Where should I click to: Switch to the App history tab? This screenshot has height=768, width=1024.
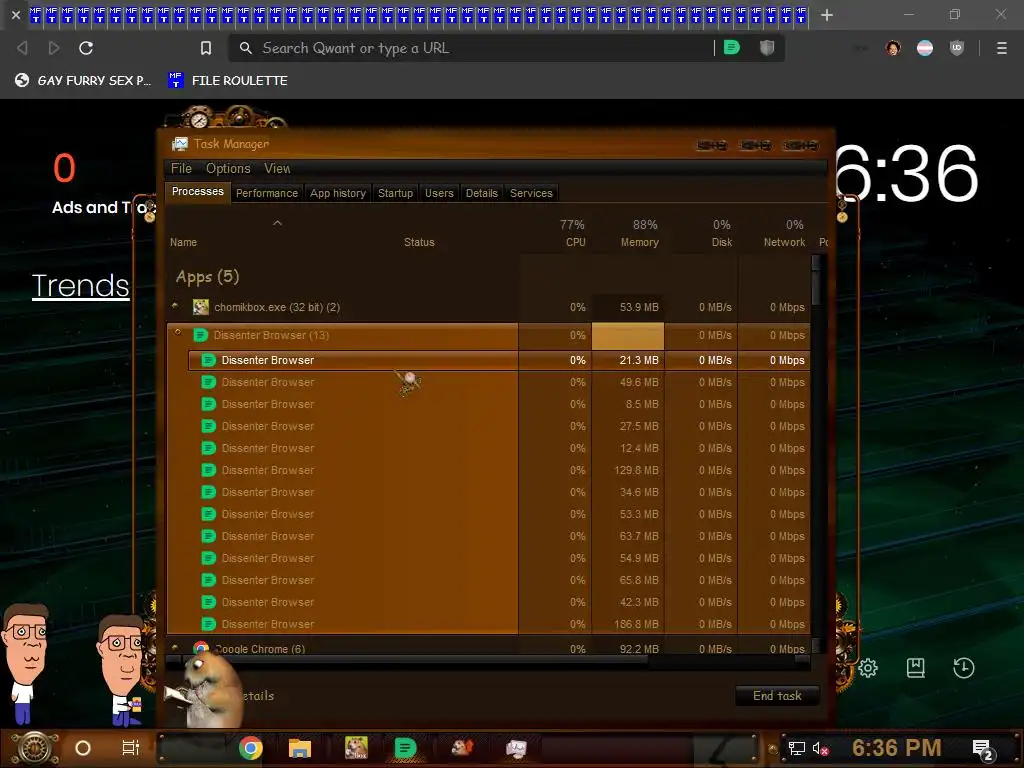338,193
